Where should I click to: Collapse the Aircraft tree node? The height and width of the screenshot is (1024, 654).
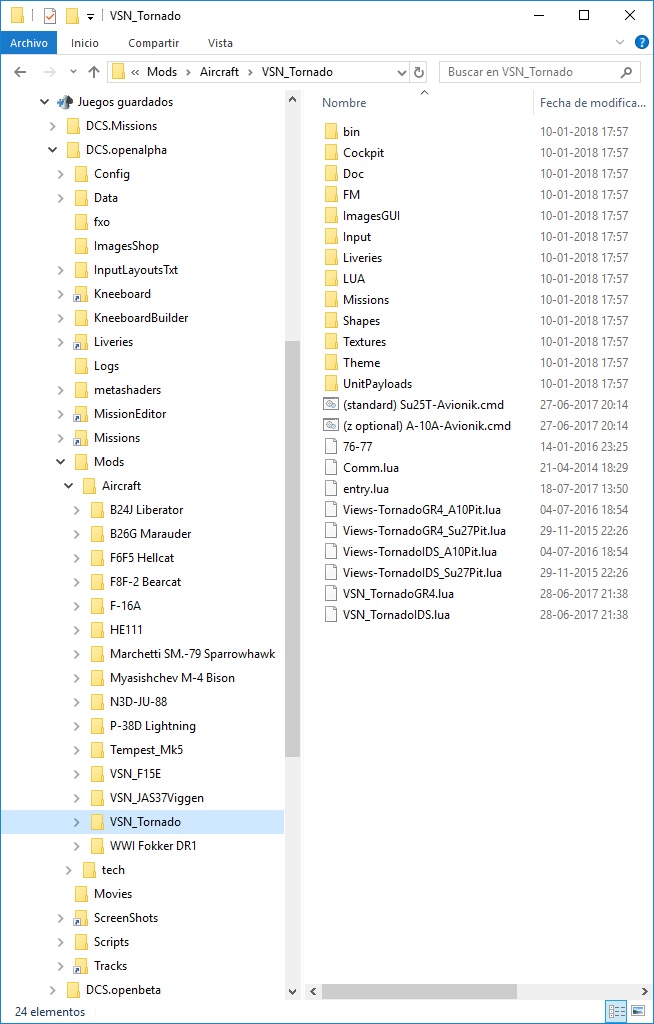[x=69, y=486]
